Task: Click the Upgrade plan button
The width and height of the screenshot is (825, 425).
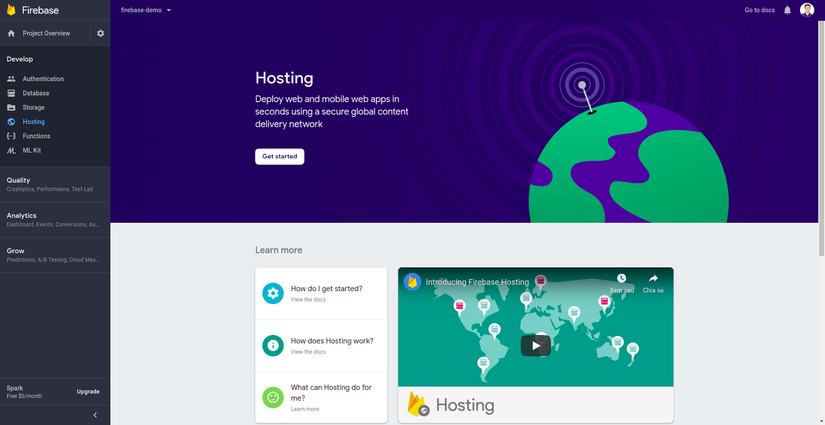Action: click(88, 392)
